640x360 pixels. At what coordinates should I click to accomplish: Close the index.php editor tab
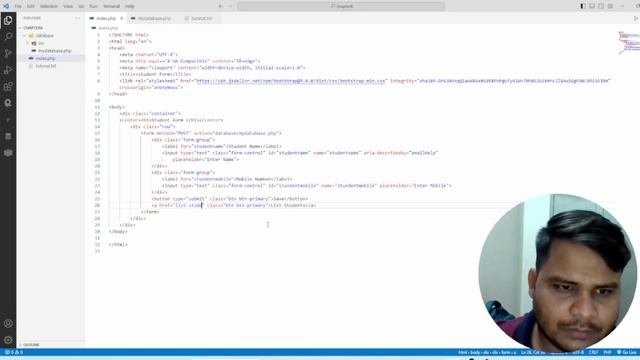(x=122, y=18)
